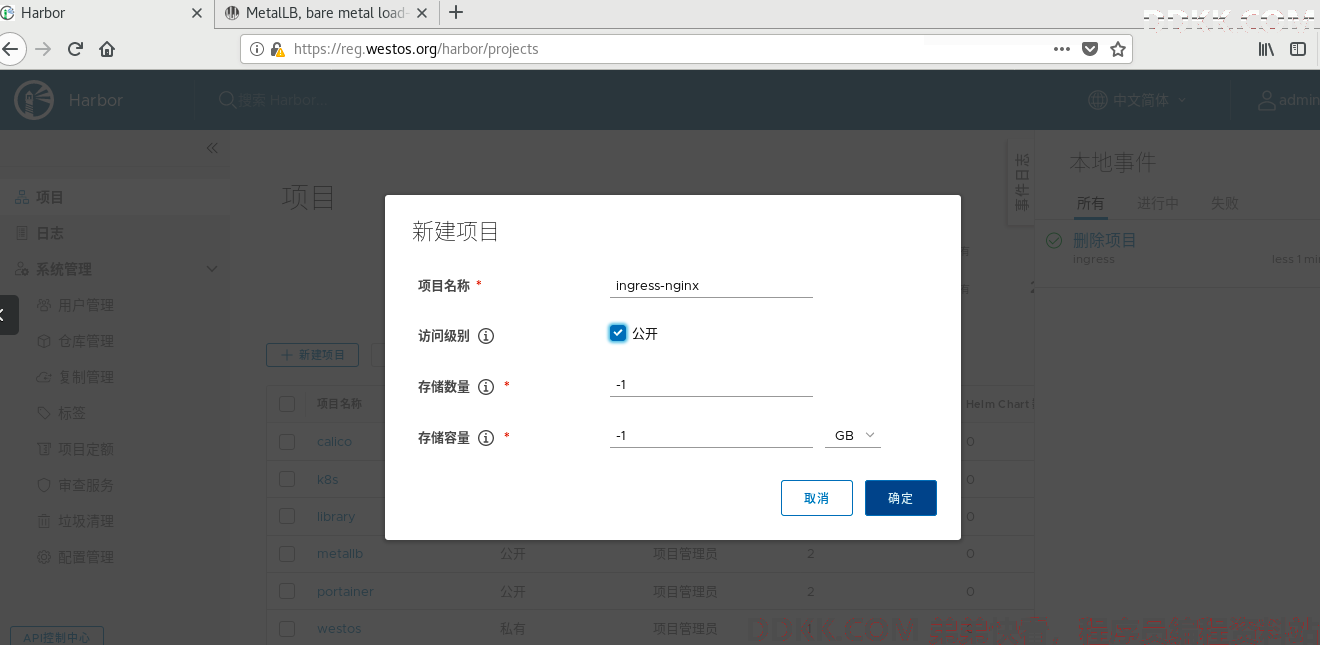Viewport: 1320px width, 645px height.
Task: Click browser back arrow button
Action: pyautogui.click(x=9, y=49)
